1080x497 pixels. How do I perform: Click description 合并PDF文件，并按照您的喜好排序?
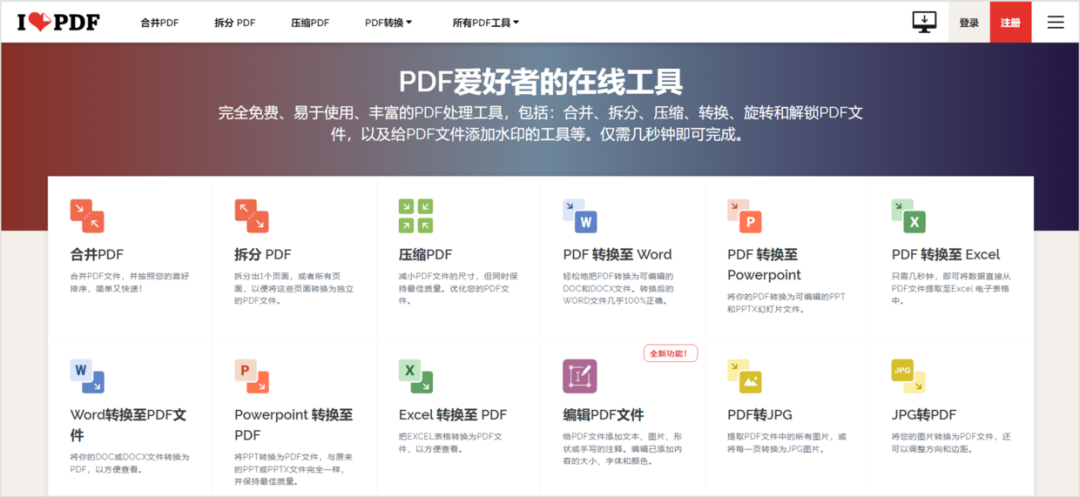(x=129, y=282)
